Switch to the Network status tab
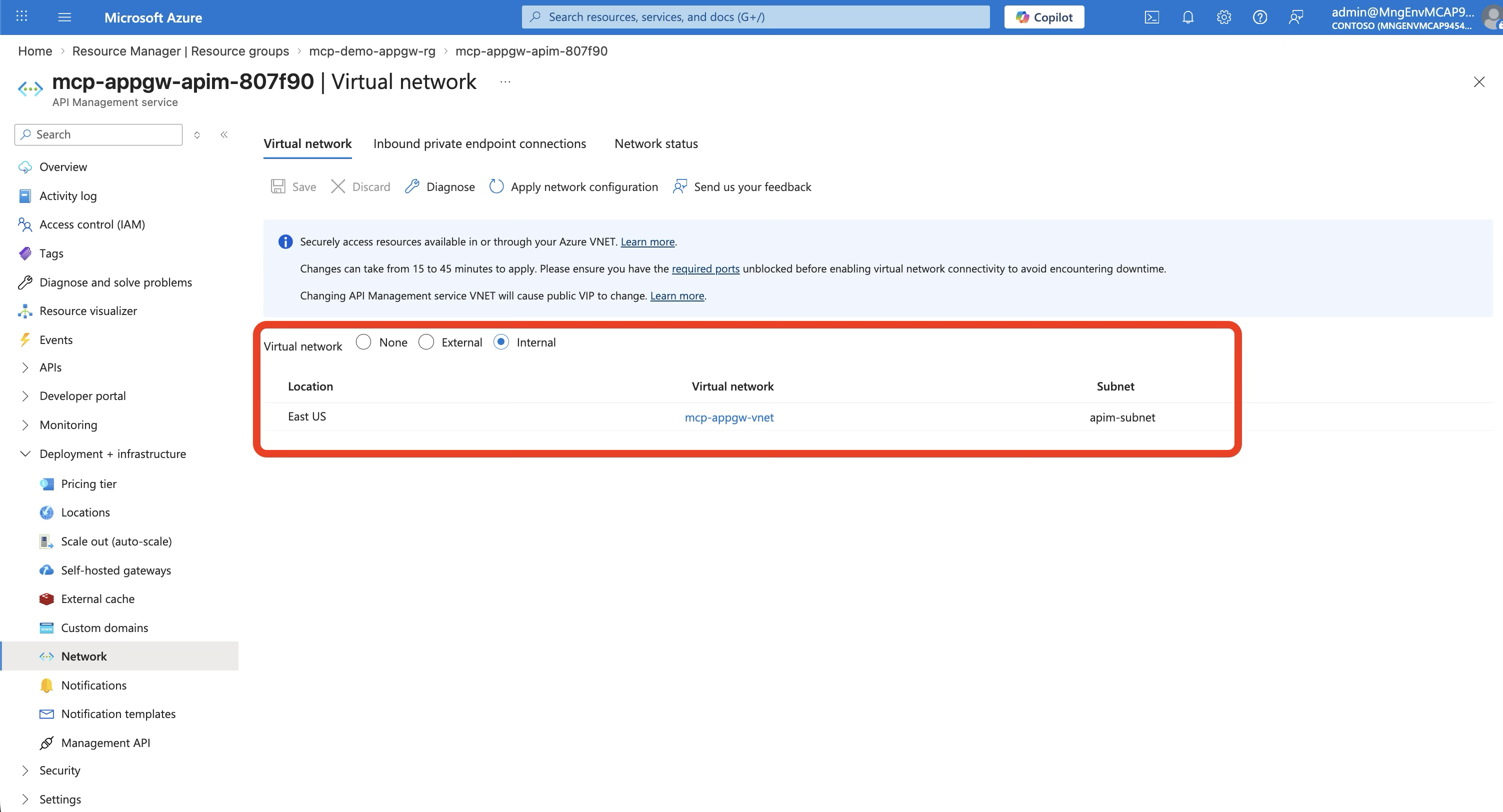The image size is (1503, 812). point(656,143)
